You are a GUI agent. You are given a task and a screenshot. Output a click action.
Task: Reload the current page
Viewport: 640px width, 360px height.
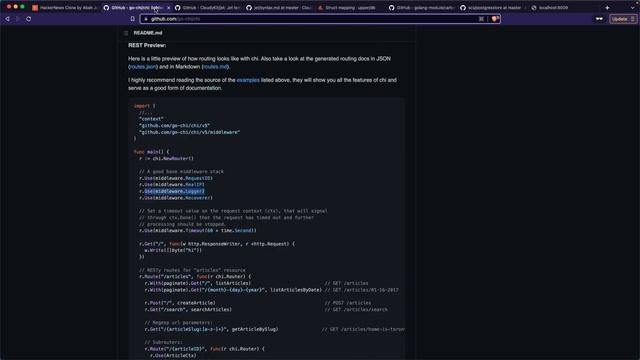click(x=29, y=19)
